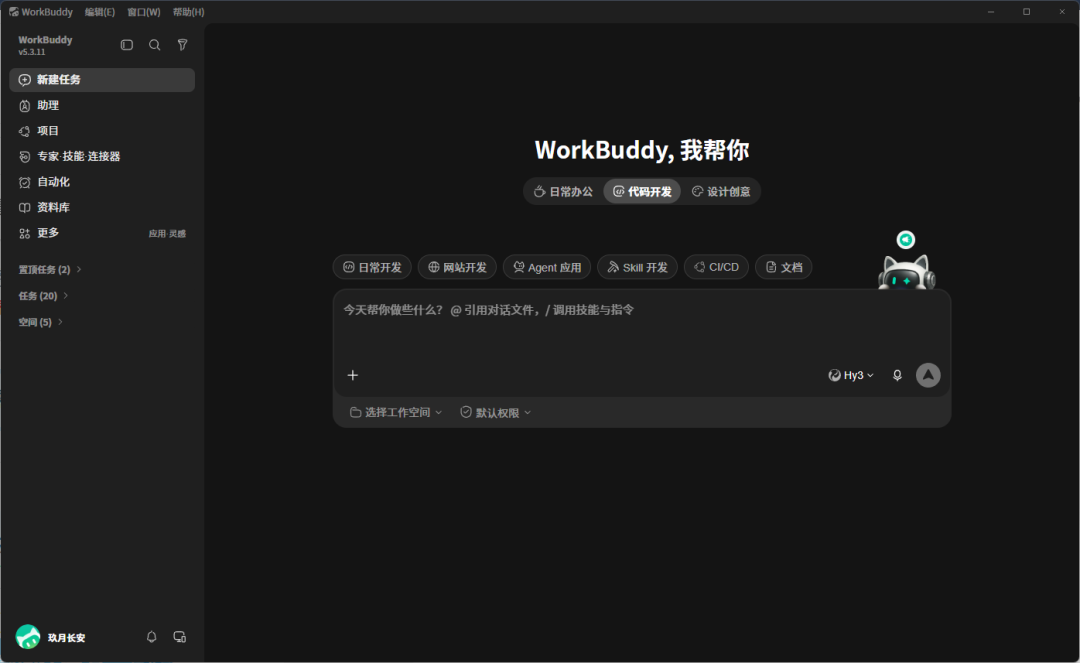Click the user avatar icon
Viewport: 1080px width, 663px height.
(x=28, y=637)
